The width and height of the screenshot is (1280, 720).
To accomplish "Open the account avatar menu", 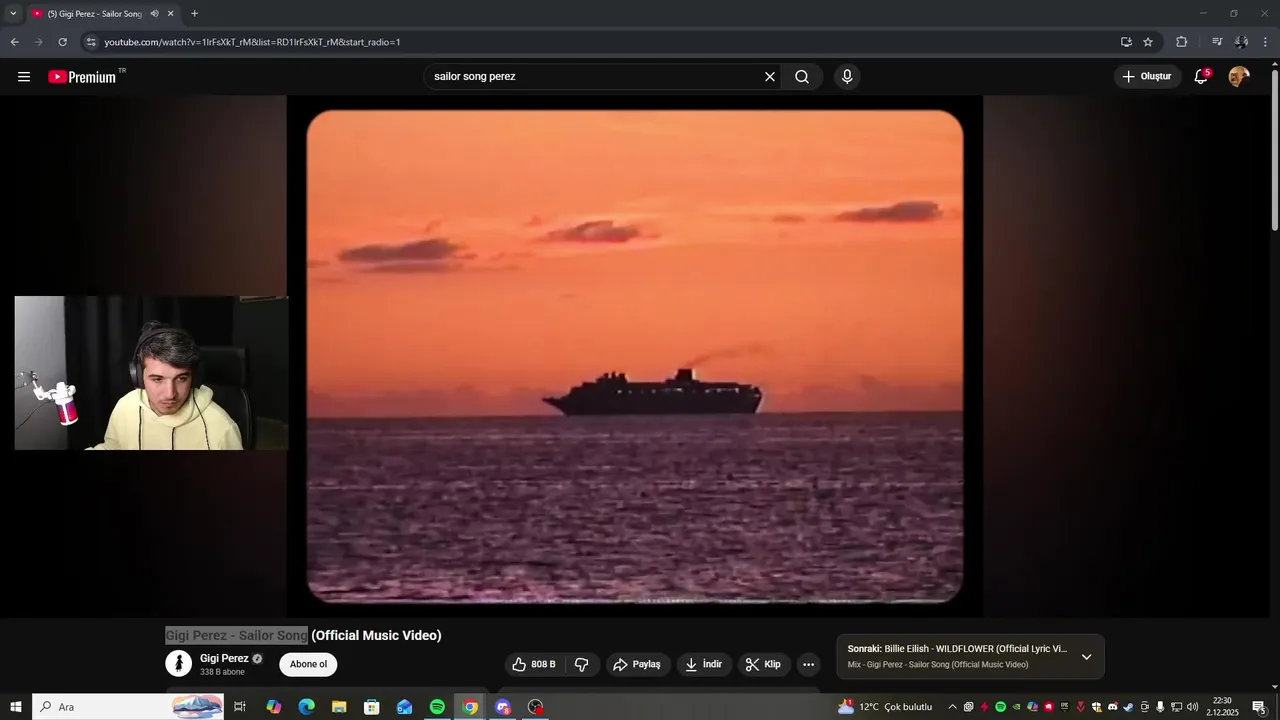I will coord(1239,77).
